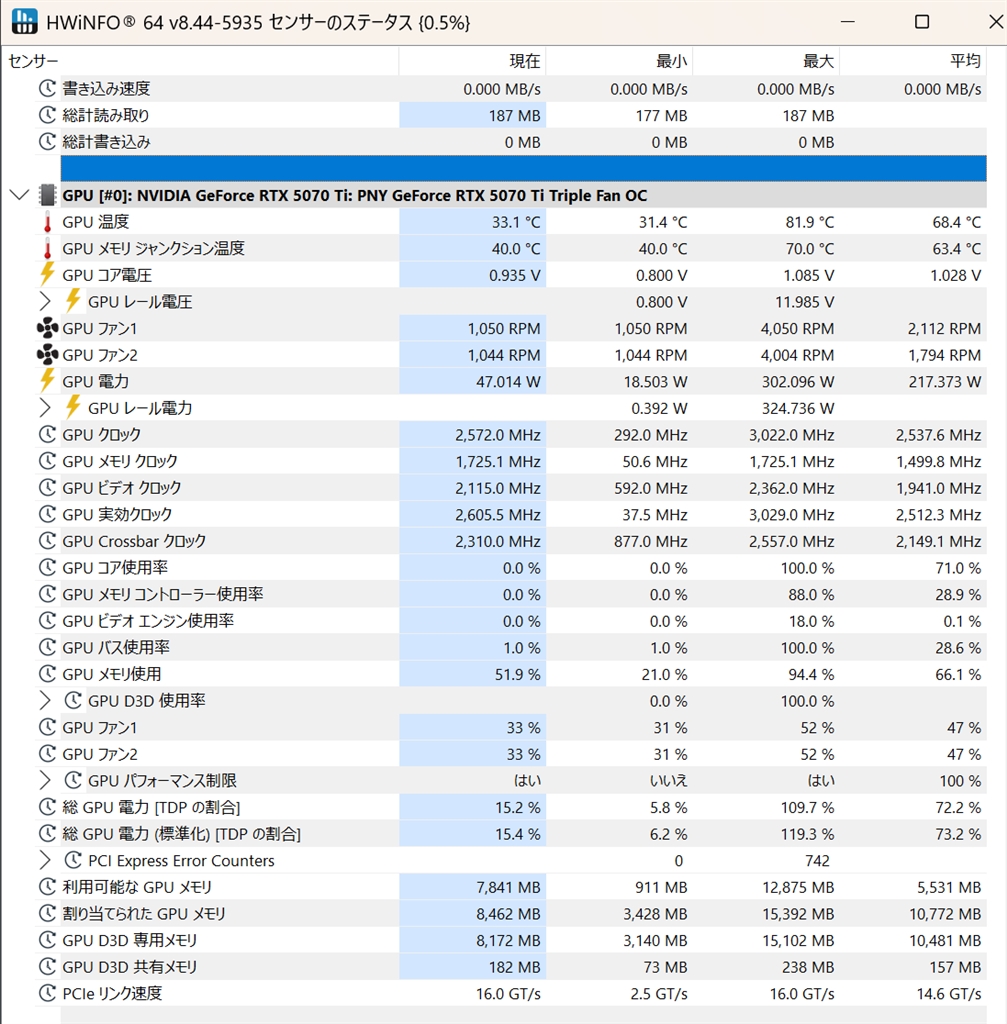Screen dimensions: 1007x1024
Task: Expand the GPU レール電力 sub-items
Action: click(44, 408)
